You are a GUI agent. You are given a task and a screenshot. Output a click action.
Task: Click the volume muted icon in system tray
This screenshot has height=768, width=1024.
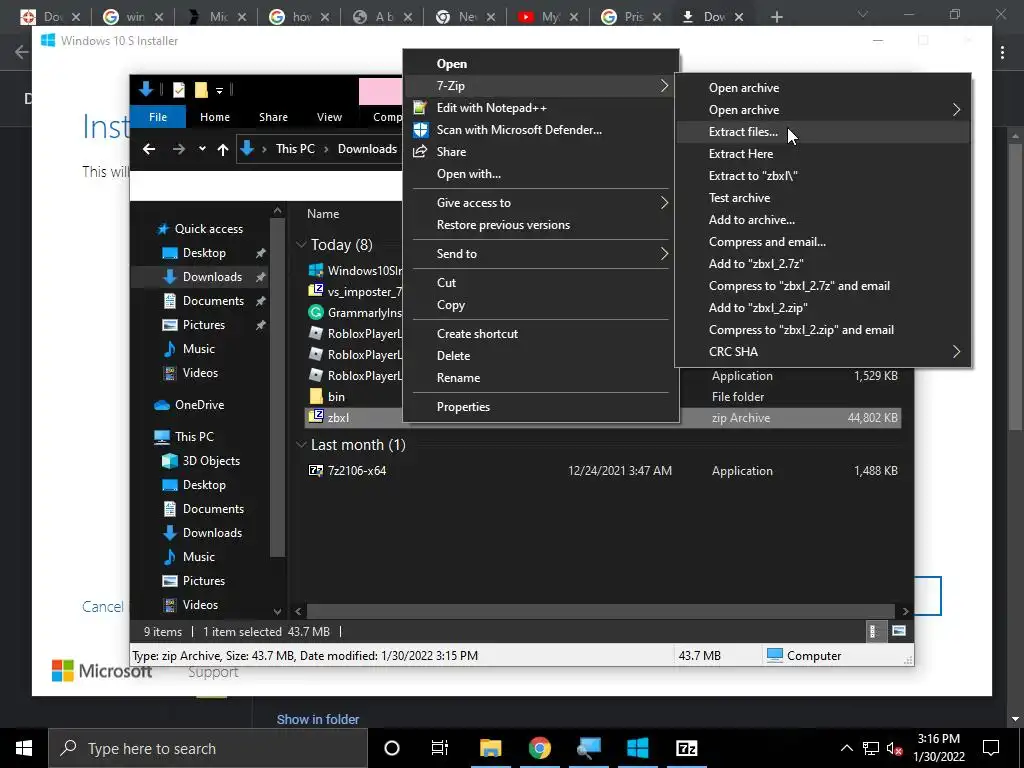tap(895, 748)
